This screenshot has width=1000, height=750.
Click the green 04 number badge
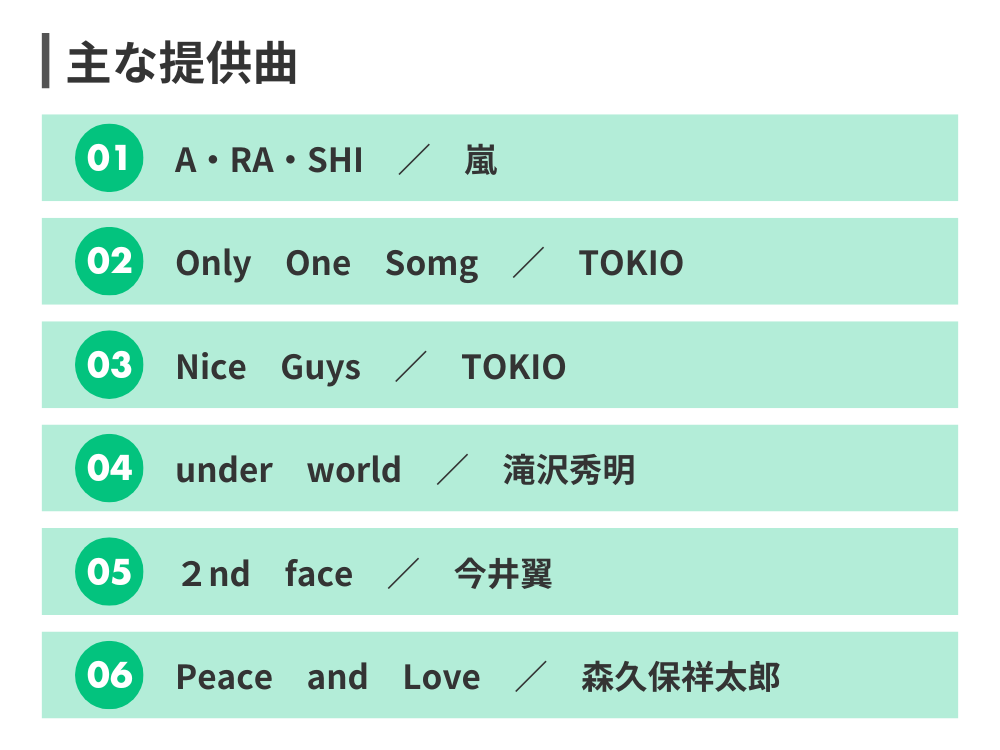[109, 468]
